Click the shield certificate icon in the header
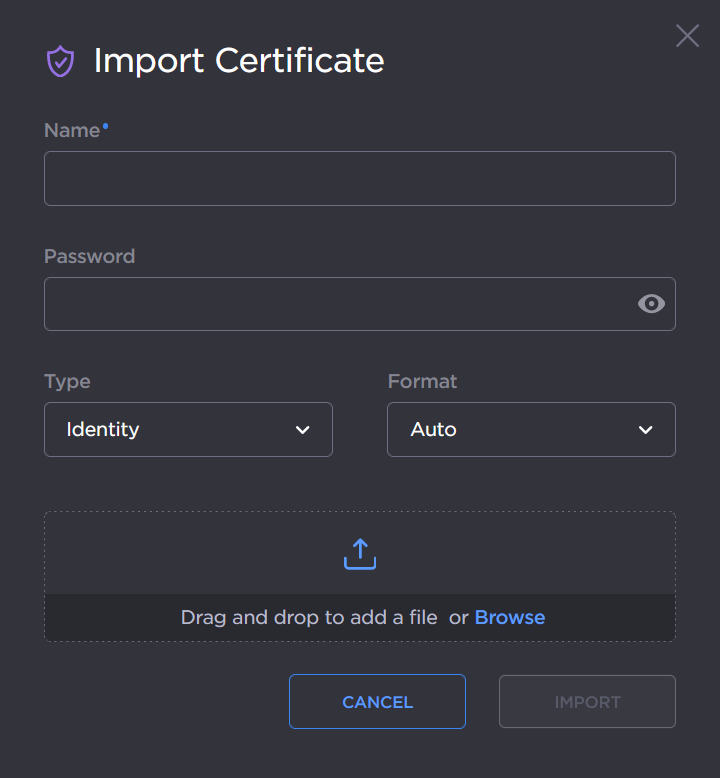 61,61
